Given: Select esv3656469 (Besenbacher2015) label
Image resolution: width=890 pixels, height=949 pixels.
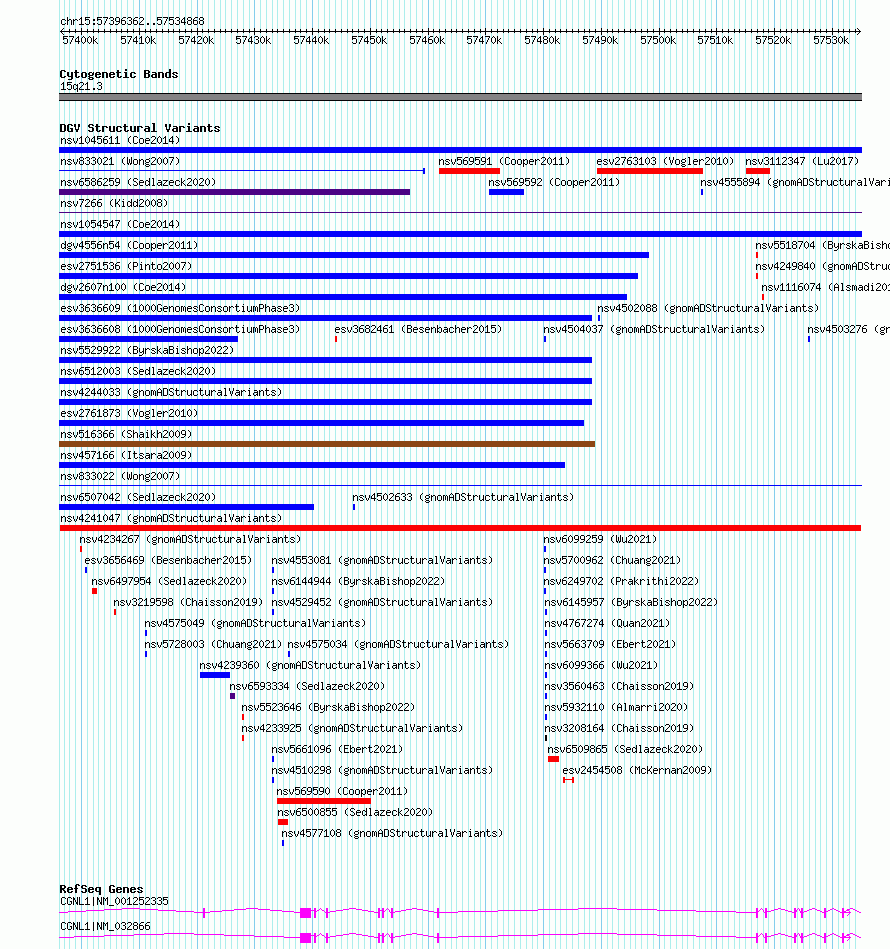Looking at the screenshot, I should click(x=168, y=560).
